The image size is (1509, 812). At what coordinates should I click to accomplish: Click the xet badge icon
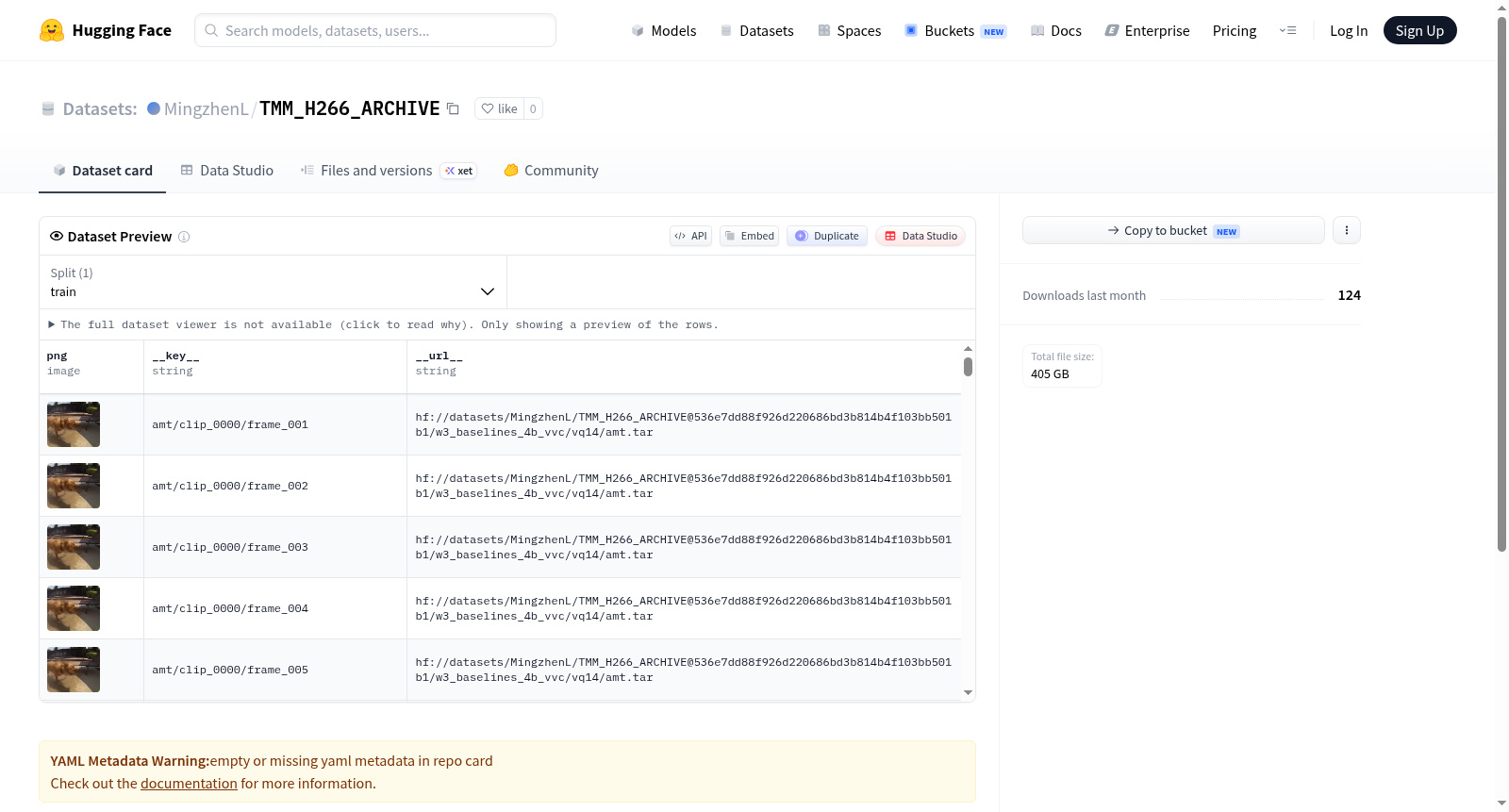click(x=459, y=171)
